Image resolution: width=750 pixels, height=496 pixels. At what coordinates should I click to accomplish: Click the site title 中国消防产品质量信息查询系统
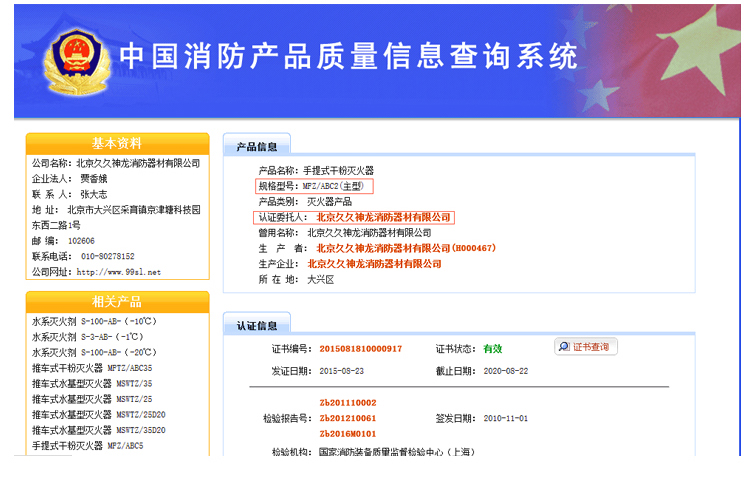348,56
